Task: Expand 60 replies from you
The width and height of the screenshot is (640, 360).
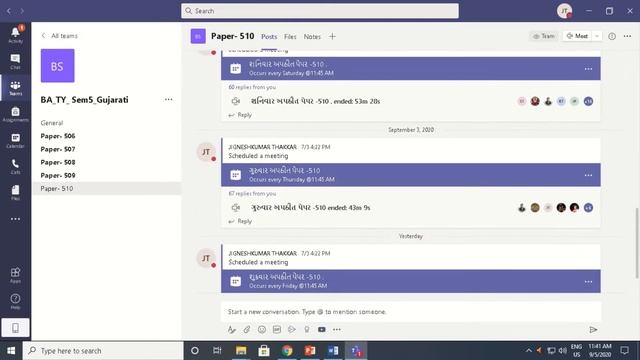Action: [252, 87]
